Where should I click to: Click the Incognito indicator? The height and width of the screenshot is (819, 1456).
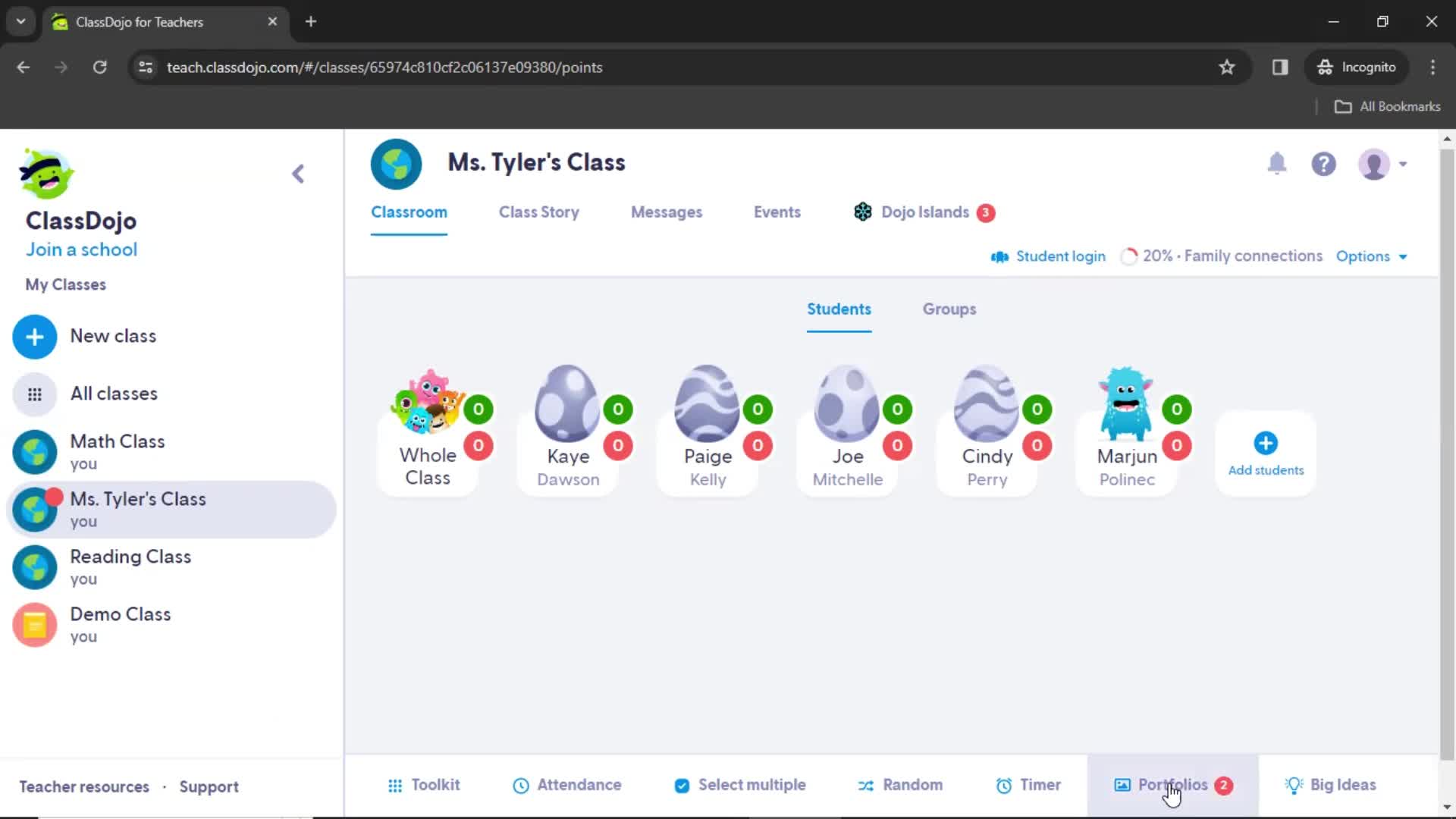1357,67
